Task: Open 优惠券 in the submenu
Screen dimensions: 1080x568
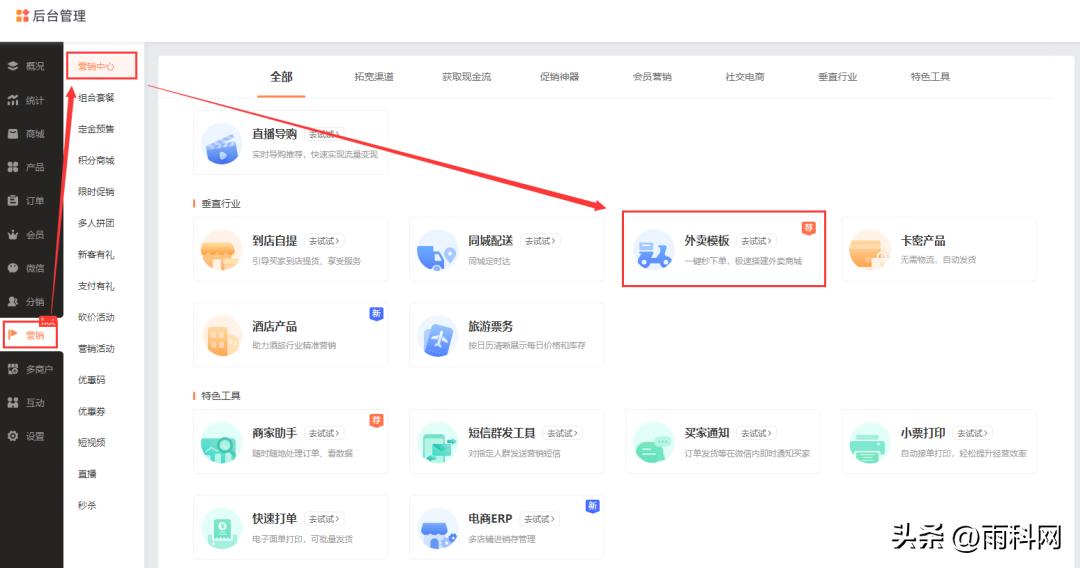Action: pyautogui.click(x=92, y=411)
